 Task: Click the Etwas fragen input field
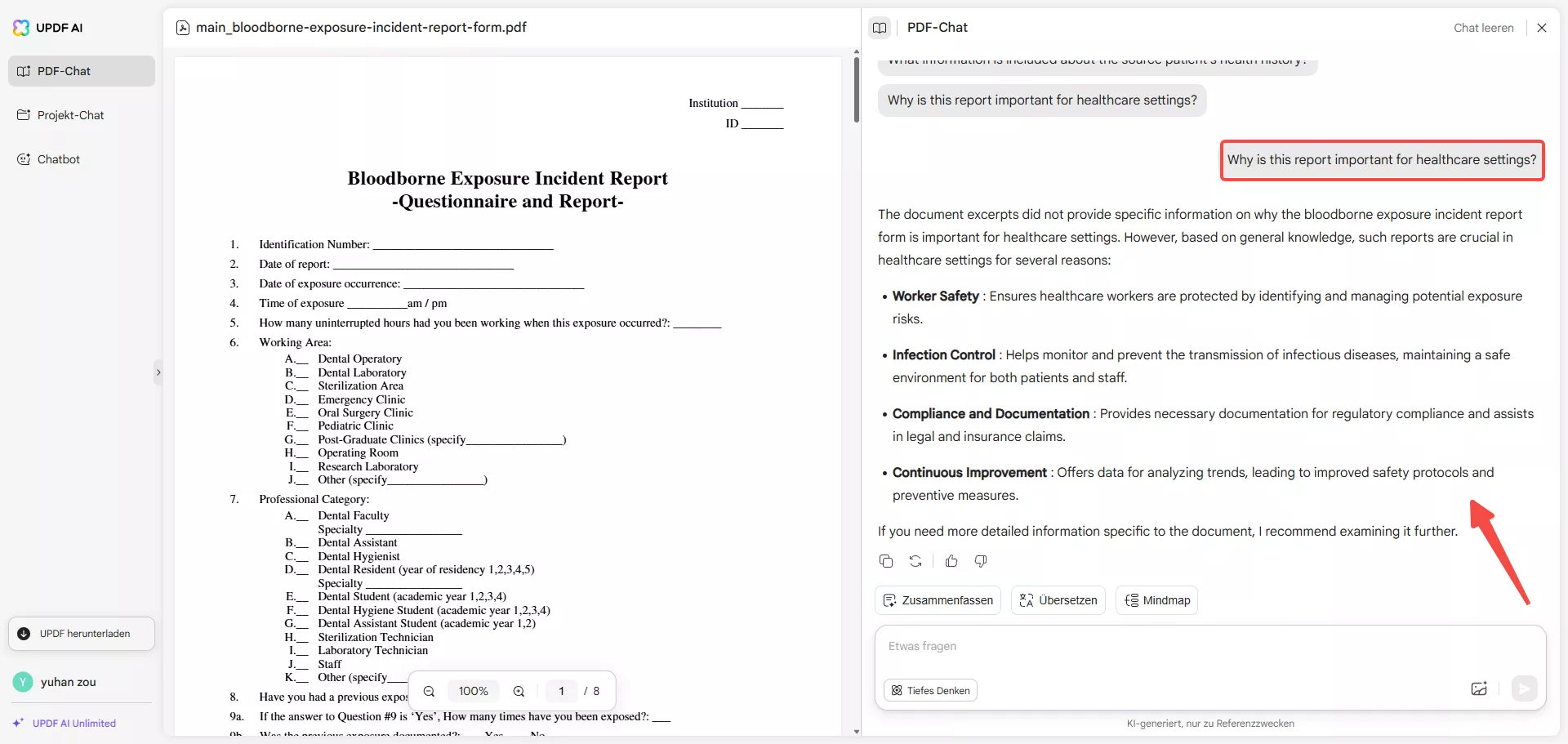tap(1210, 647)
